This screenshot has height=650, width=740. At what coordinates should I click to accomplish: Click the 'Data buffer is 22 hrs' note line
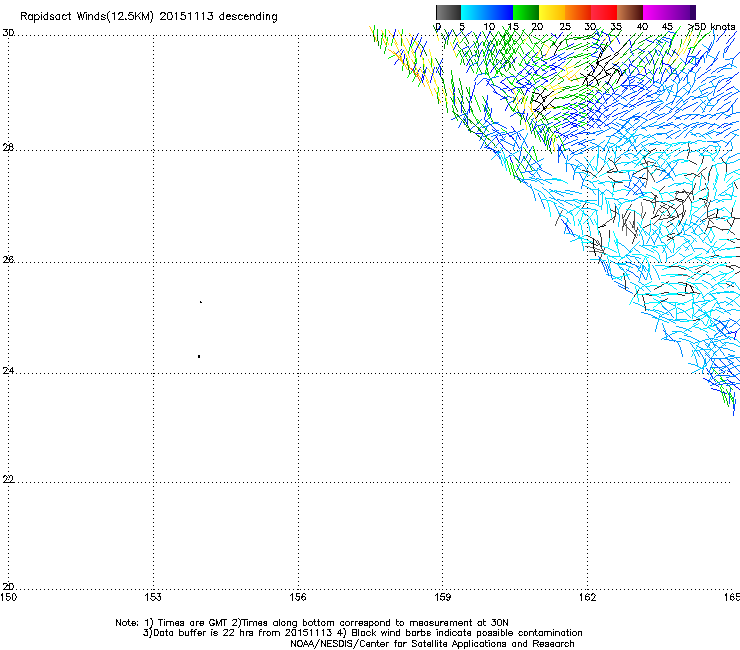tap(362, 633)
